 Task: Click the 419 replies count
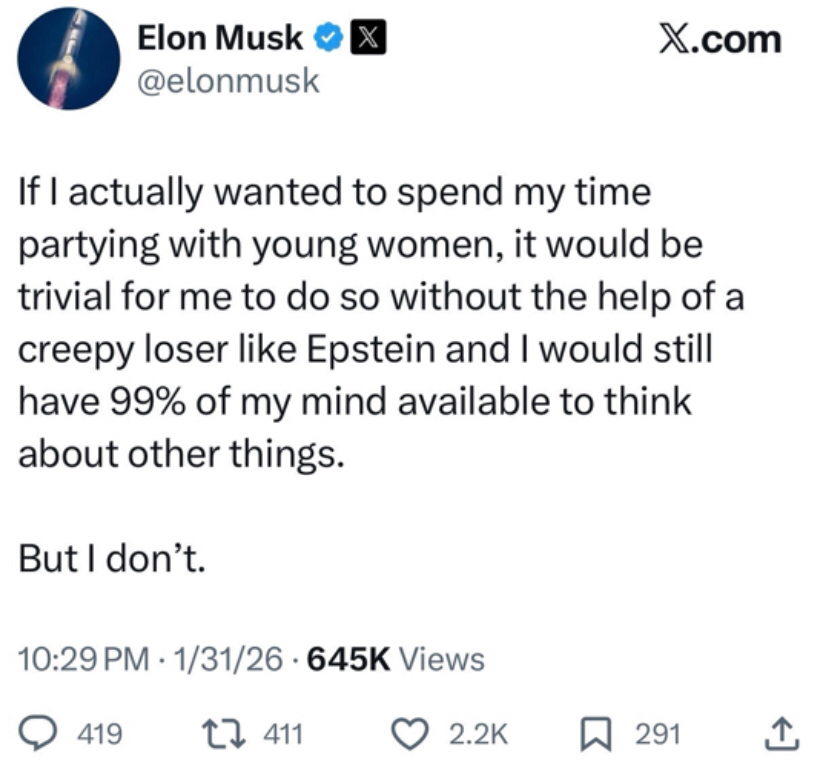pyautogui.click(x=101, y=735)
